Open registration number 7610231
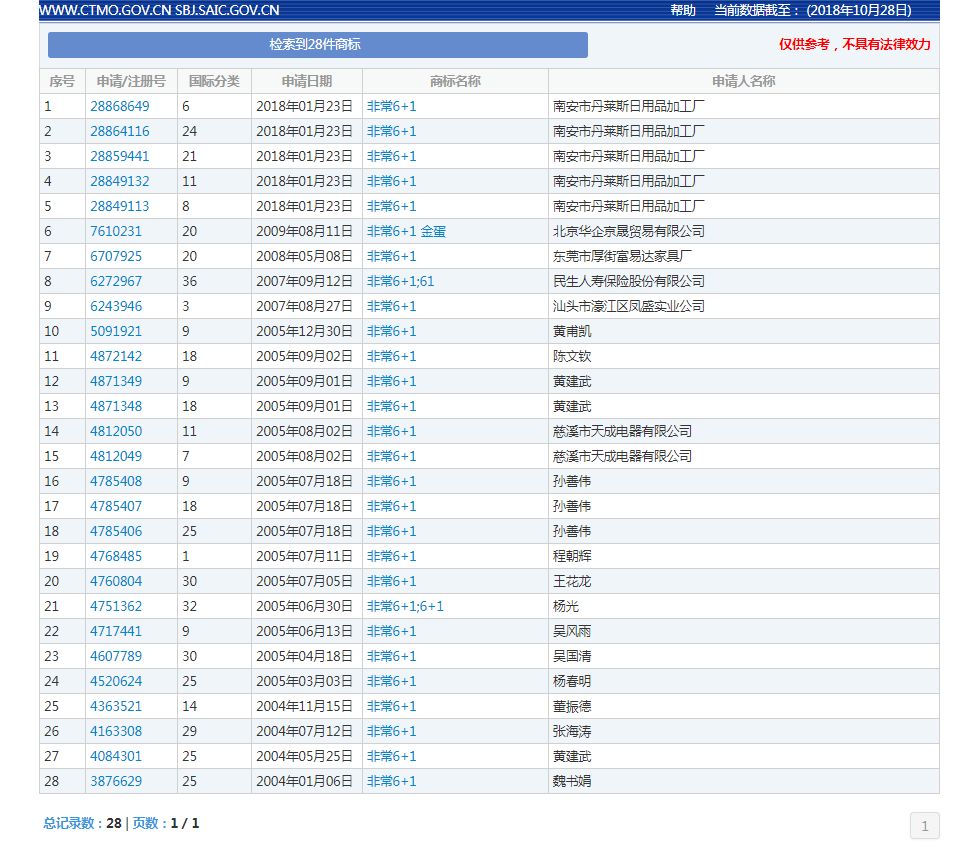 tap(116, 231)
